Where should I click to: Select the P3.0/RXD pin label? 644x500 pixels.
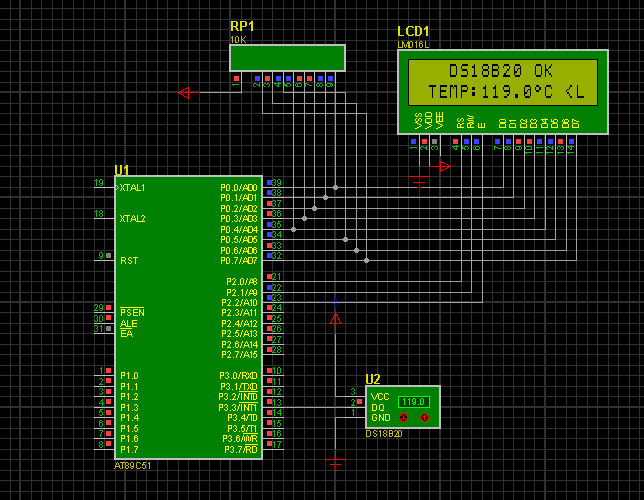238,376
